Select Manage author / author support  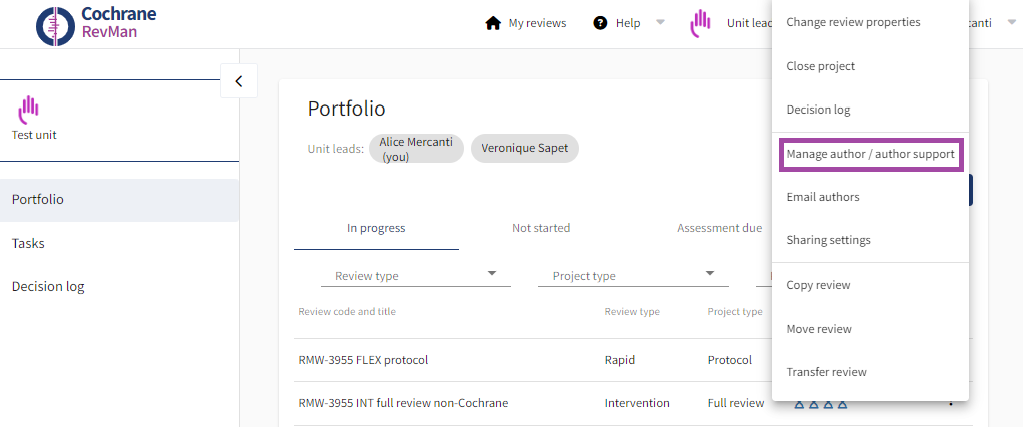[870, 154]
